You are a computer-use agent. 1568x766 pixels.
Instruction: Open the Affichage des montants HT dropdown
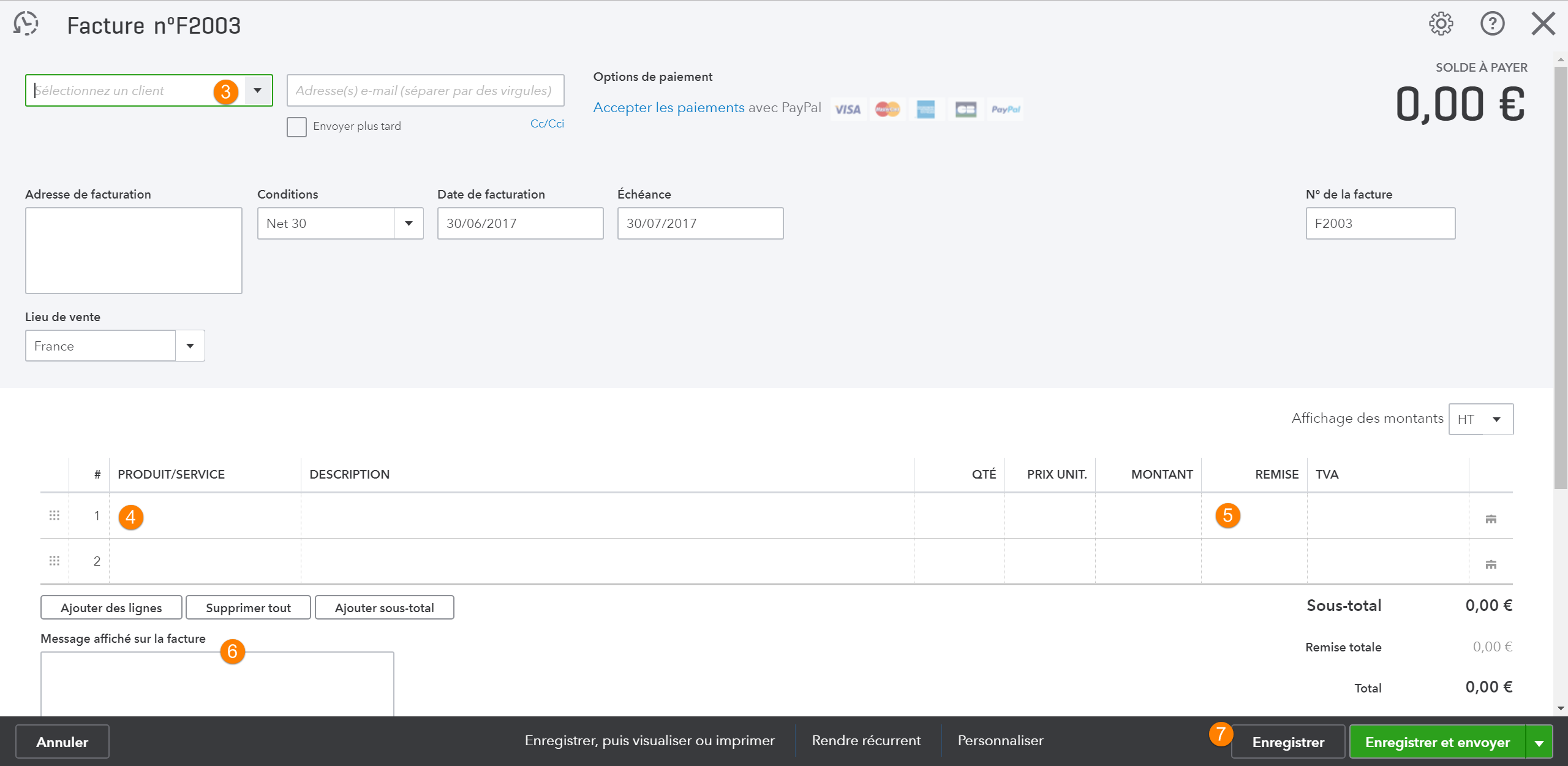coord(1496,420)
